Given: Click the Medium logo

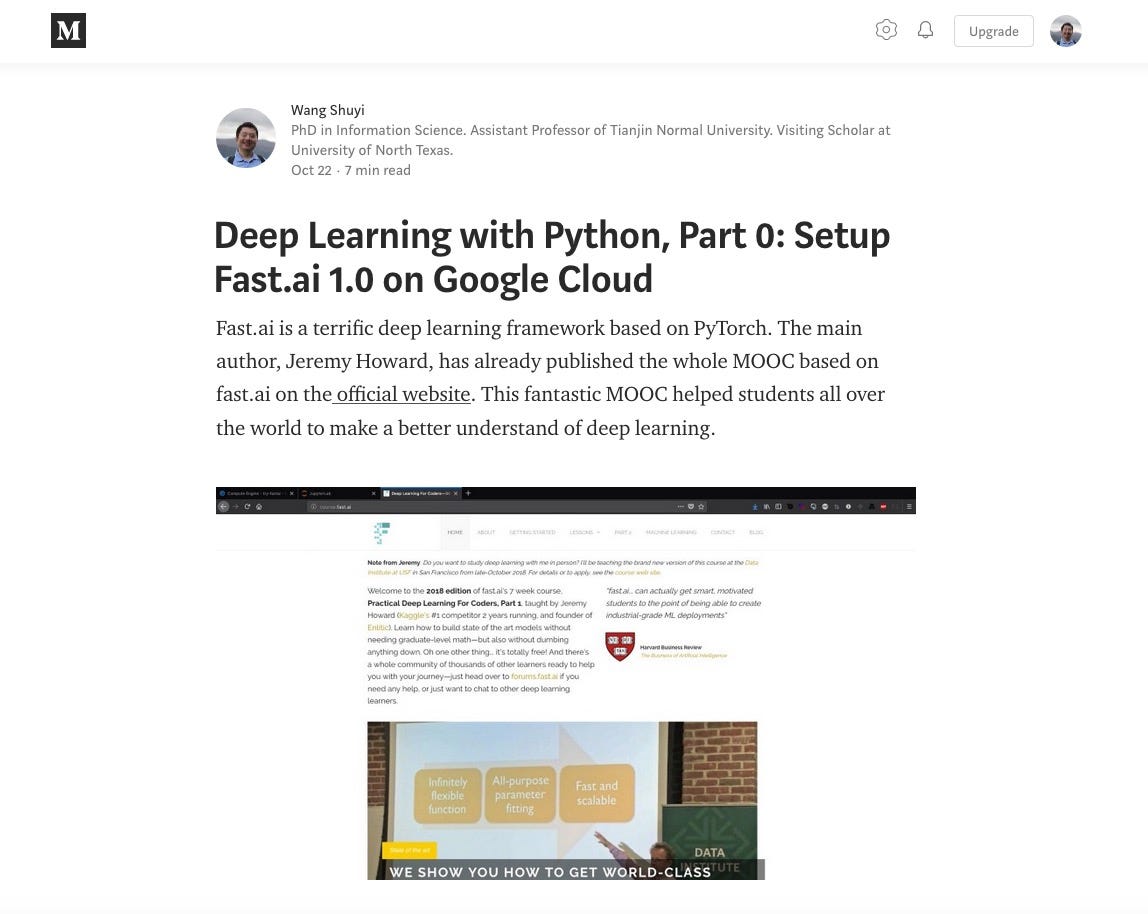Looking at the screenshot, I should tap(68, 30).
